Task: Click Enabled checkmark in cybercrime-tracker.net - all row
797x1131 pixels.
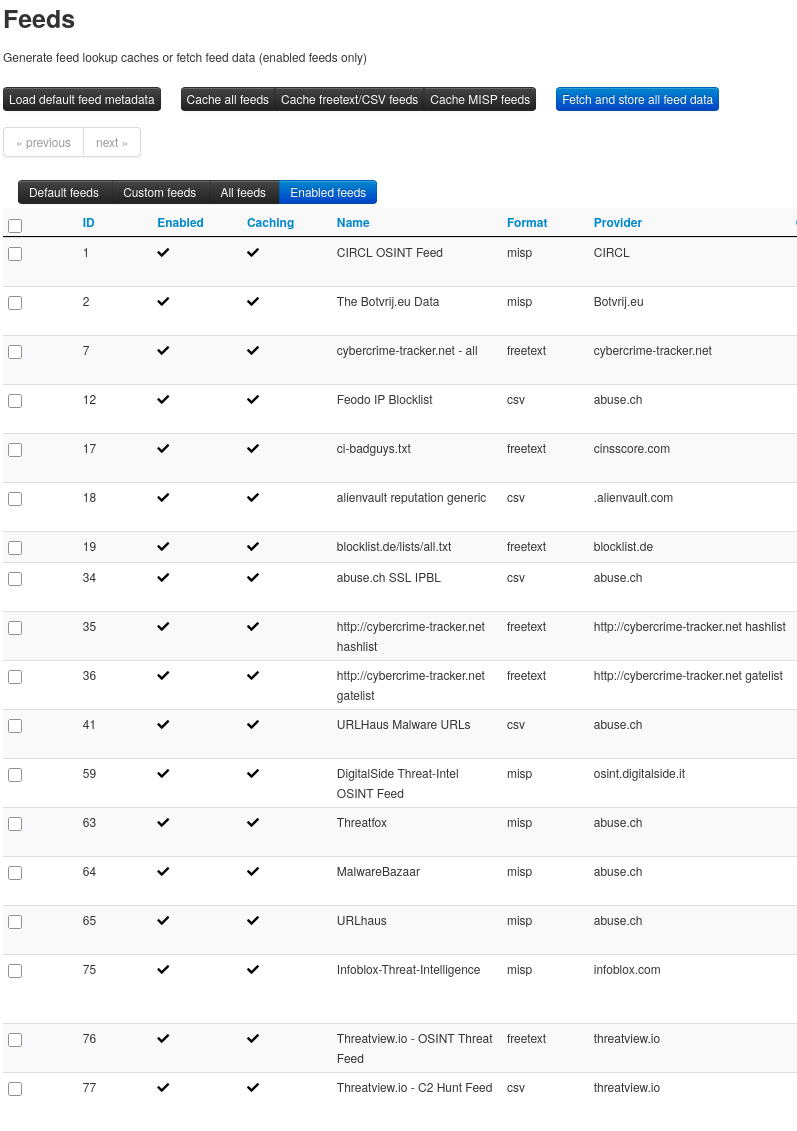Action: point(163,351)
